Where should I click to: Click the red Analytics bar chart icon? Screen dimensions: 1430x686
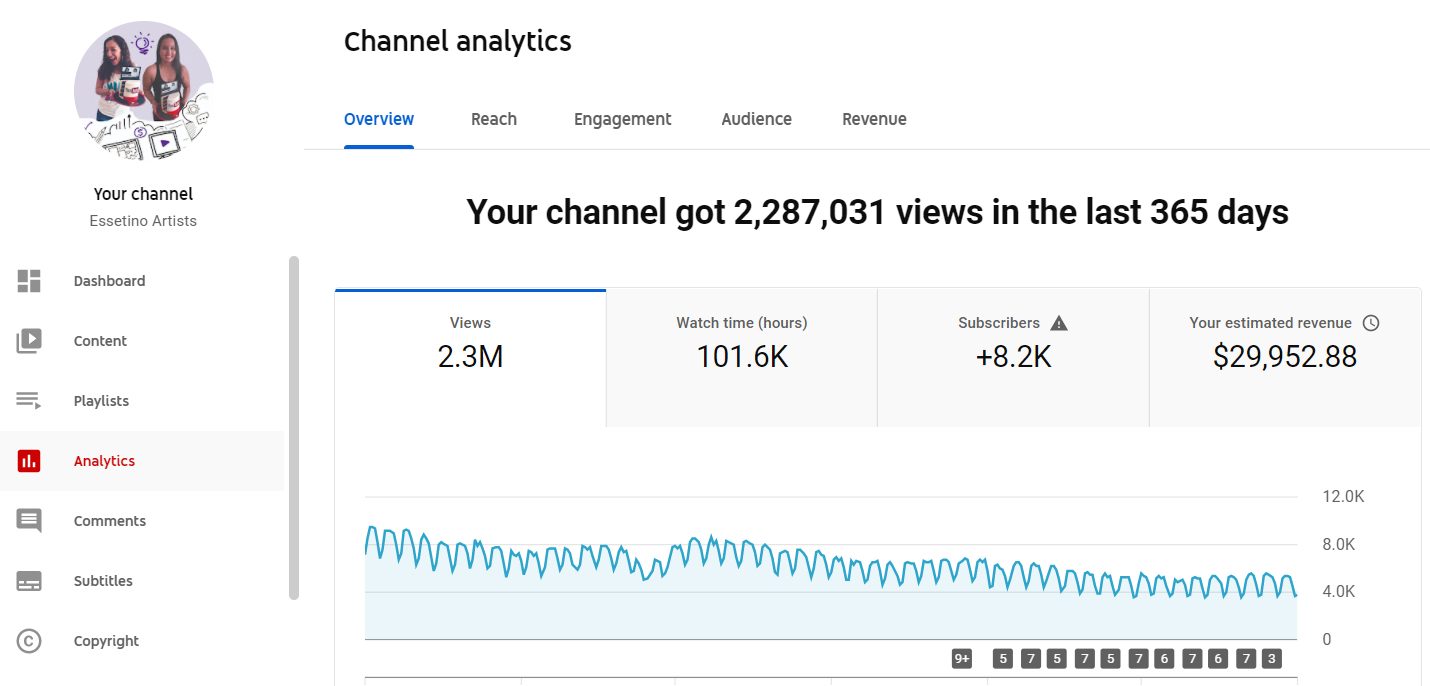[x=29, y=461]
